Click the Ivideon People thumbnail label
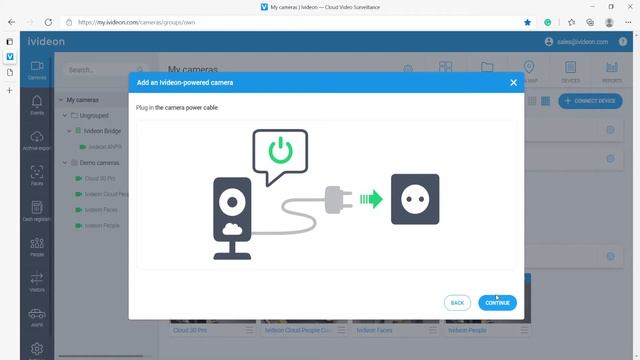This screenshot has height=360, width=640. (x=467, y=330)
